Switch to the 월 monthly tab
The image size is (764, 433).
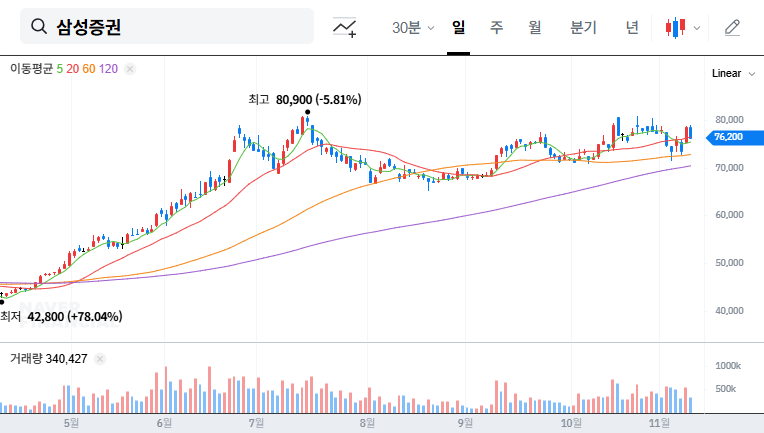534,27
